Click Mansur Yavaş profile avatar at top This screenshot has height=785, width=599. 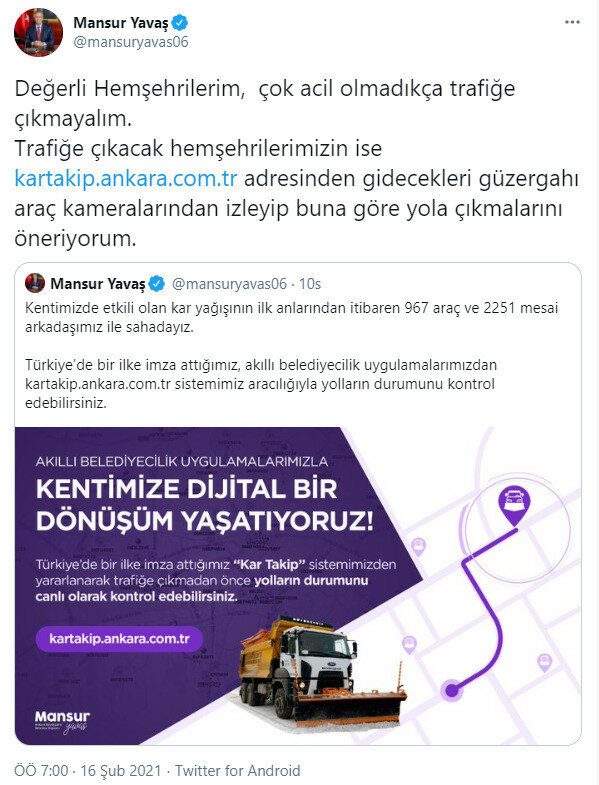click(x=39, y=32)
